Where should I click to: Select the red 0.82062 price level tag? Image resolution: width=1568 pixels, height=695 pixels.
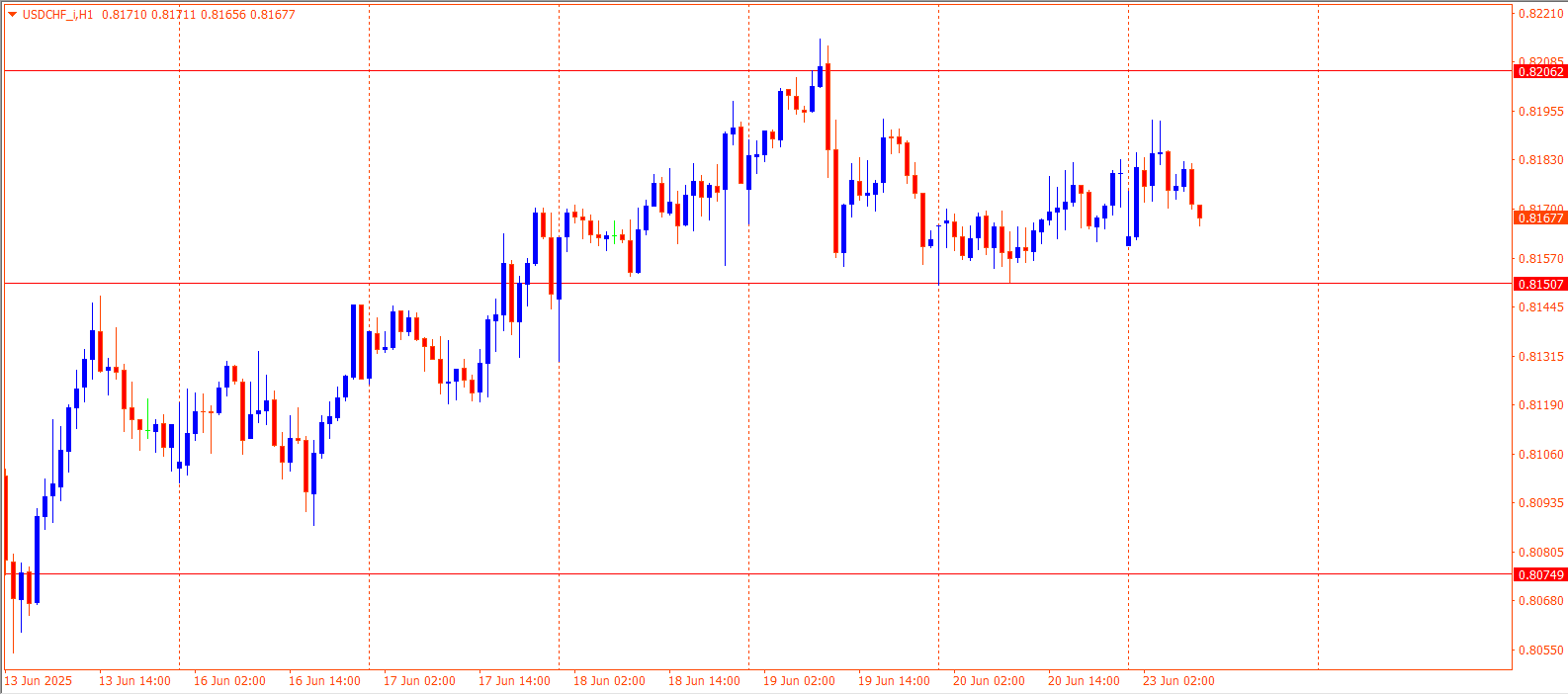(1540, 71)
